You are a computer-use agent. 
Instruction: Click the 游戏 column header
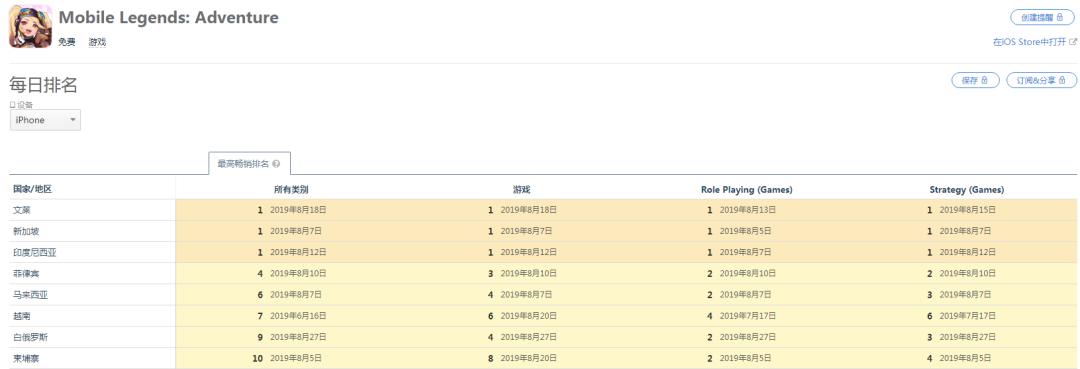click(x=521, y=189)
